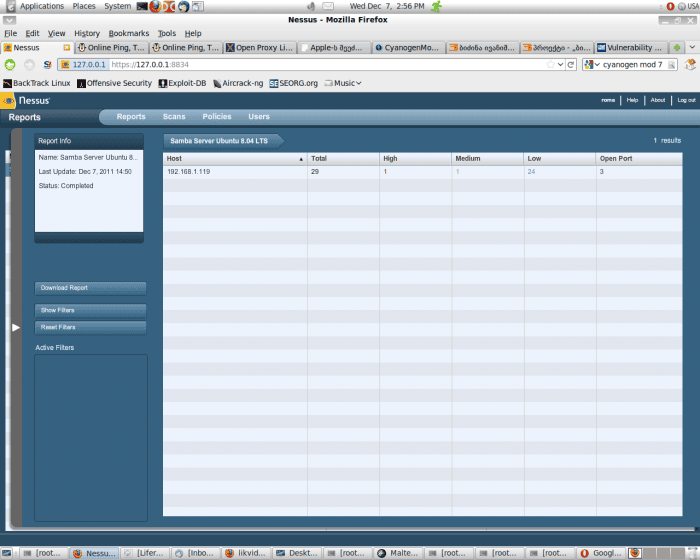This screenshot has width=700, height=560.
Task: Switch to the Malte... taskbar window
Action: [x=399, y=553]
